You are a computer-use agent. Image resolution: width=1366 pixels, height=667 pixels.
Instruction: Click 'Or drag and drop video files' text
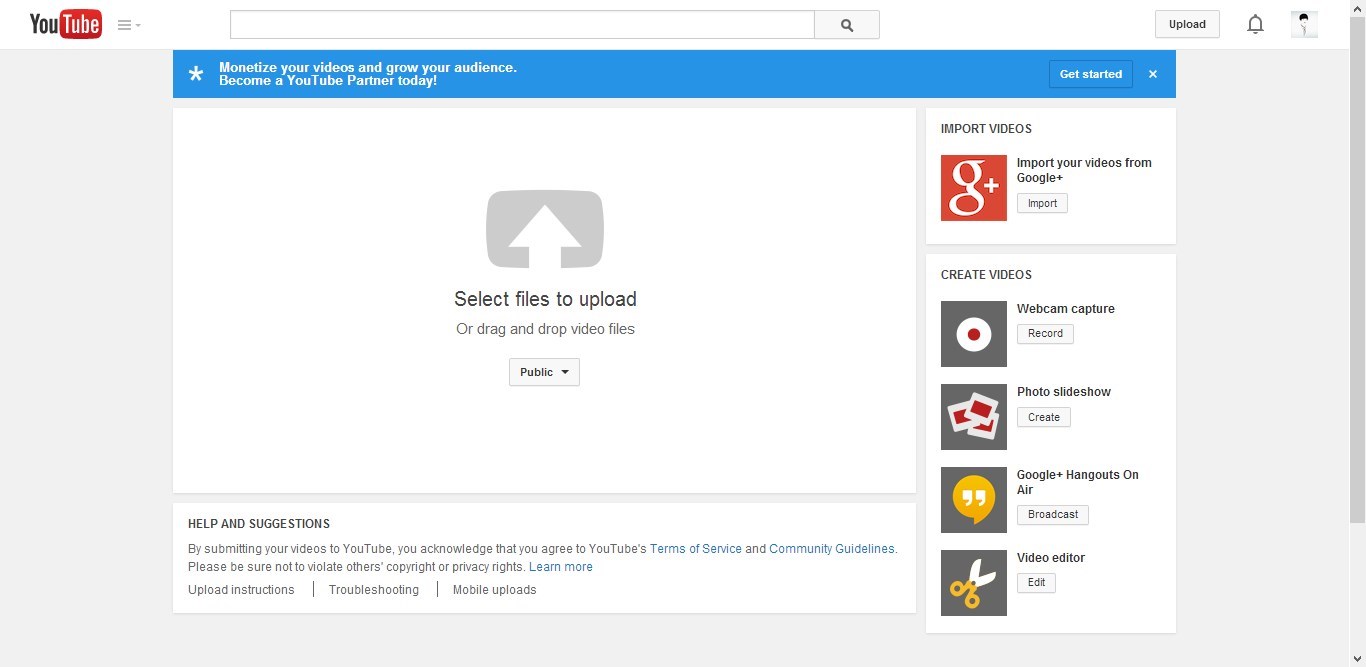tap(545, 329)
